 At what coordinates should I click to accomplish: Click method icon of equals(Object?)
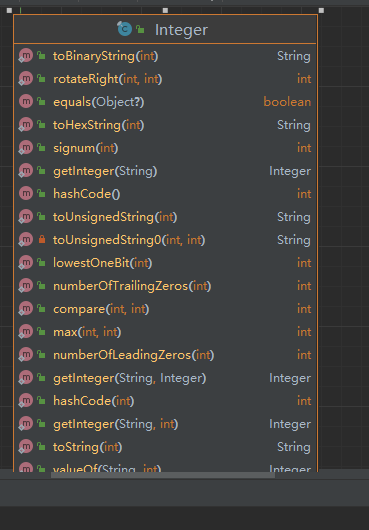[26, 101]
